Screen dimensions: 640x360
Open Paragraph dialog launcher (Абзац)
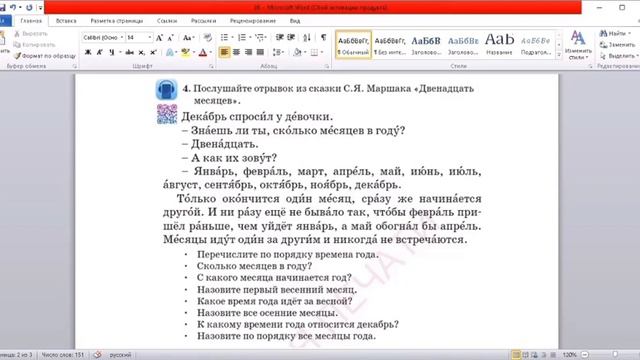pos(327,66)
